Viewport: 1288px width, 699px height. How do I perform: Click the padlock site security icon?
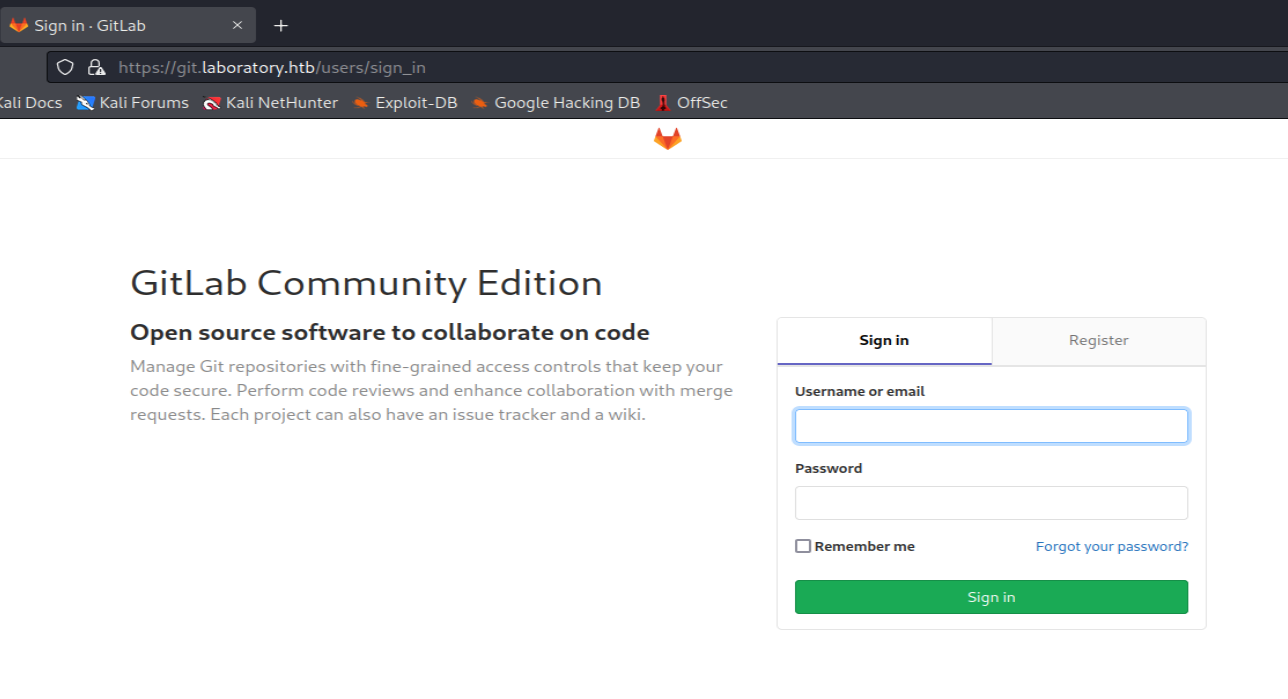click(x=96, y=68)
